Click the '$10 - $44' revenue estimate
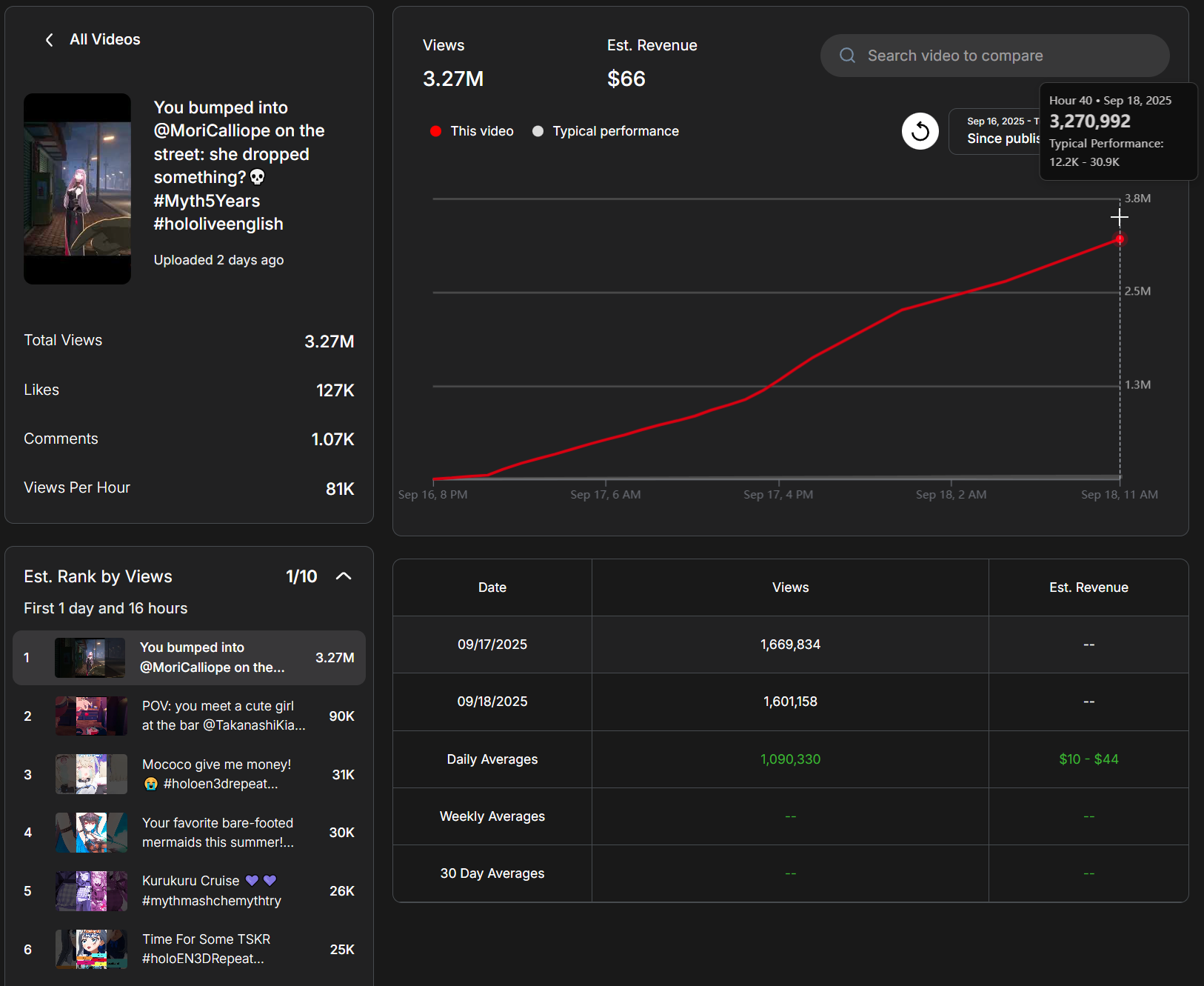This screenshot has width=1204, height=986. coord(1088,759)
